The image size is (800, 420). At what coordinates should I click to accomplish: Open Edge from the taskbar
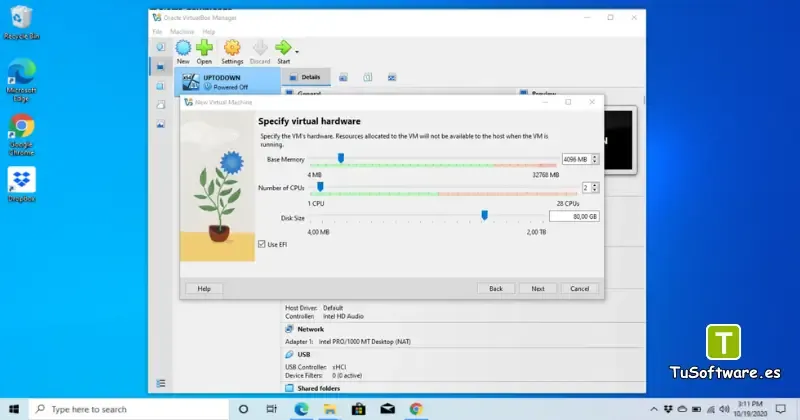301,409
